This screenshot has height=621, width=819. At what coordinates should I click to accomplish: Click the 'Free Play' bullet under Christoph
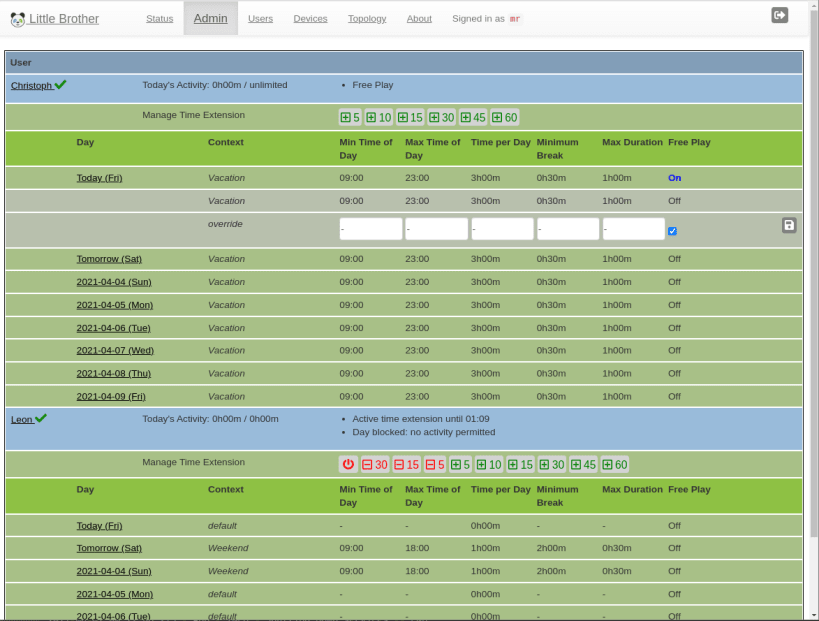(x=372, y=85)
